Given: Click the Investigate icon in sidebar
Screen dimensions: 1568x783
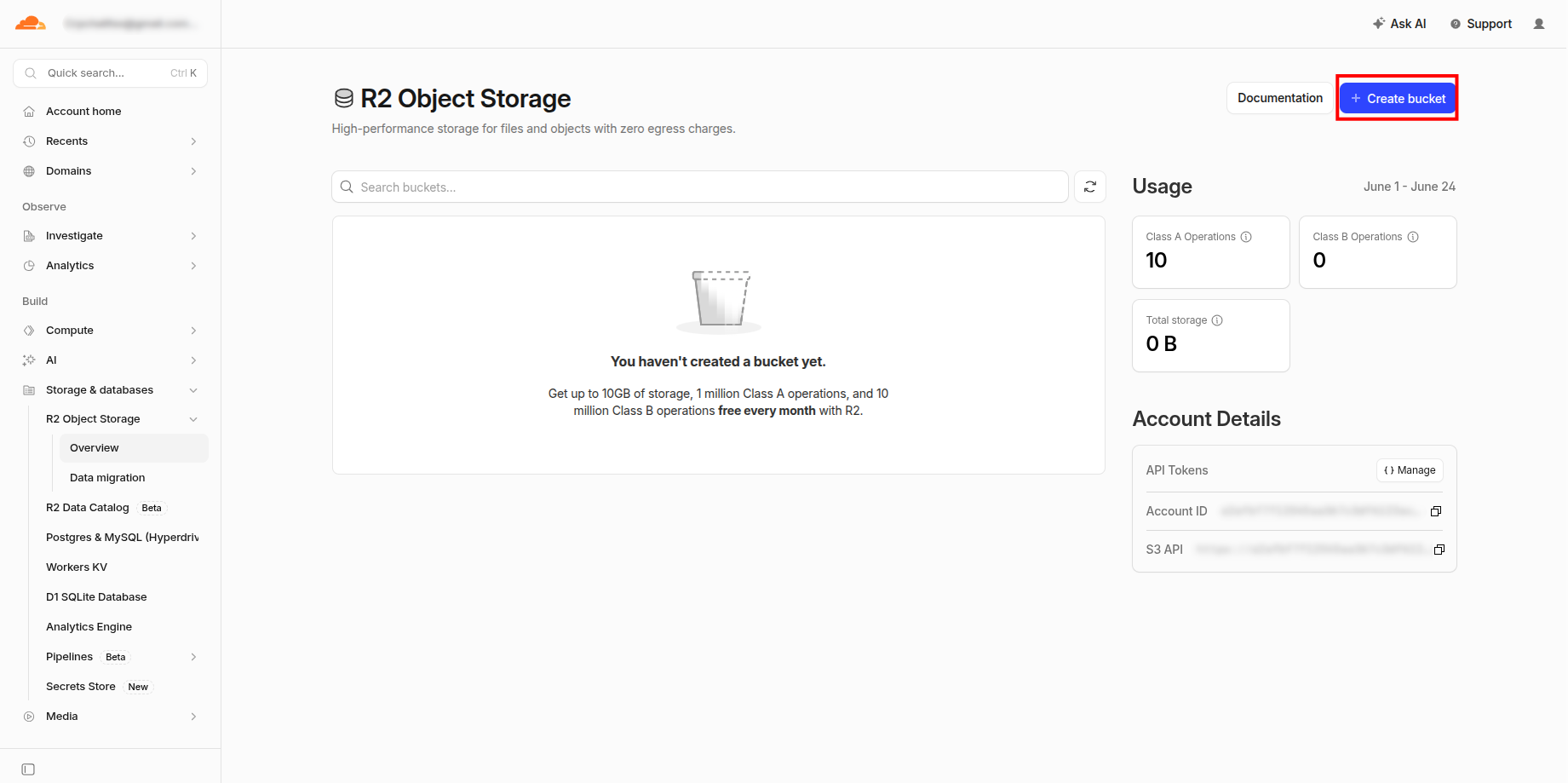Looking at the screenshot, I should coord(29,236).
